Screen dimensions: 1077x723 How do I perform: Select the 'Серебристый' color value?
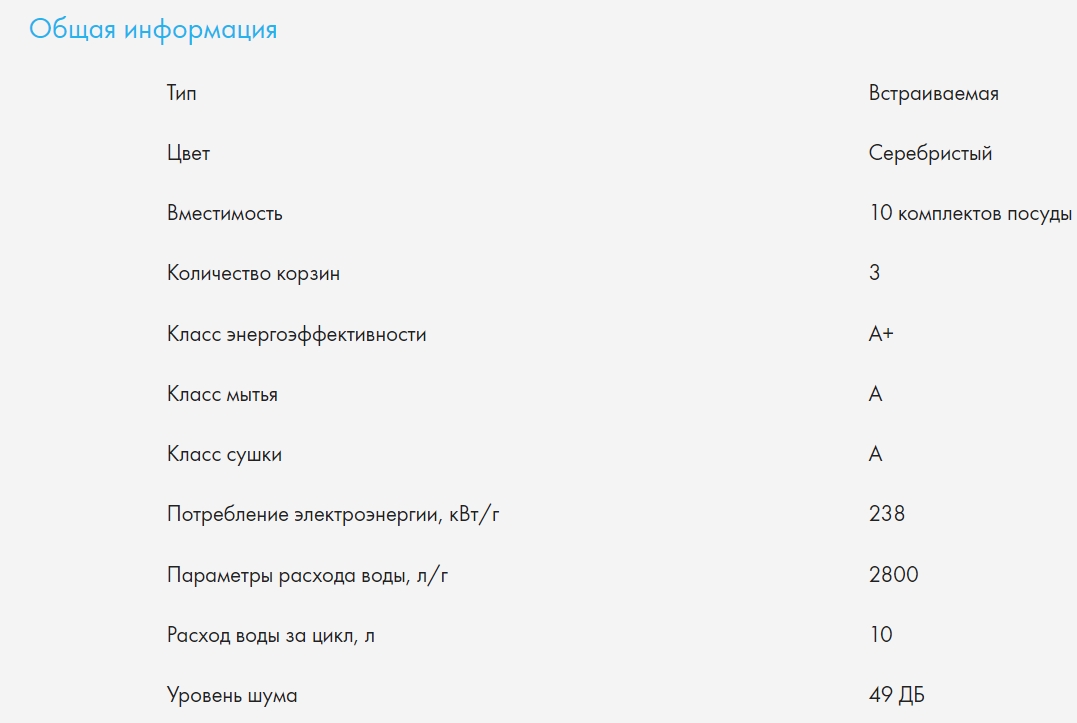click(930, 154)
